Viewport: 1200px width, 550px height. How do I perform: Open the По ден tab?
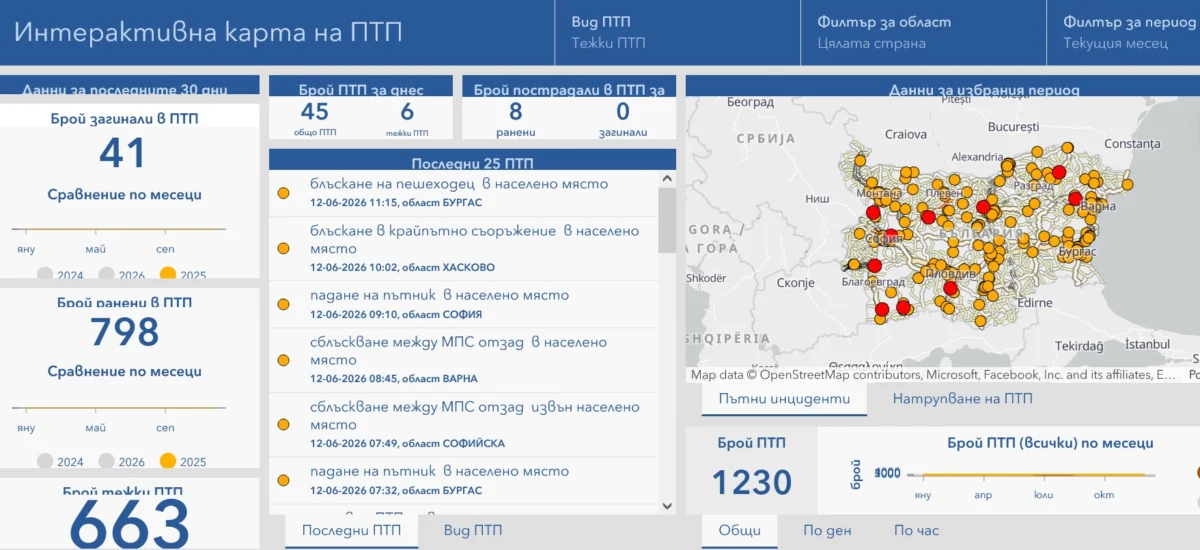[x=827, y=531]
